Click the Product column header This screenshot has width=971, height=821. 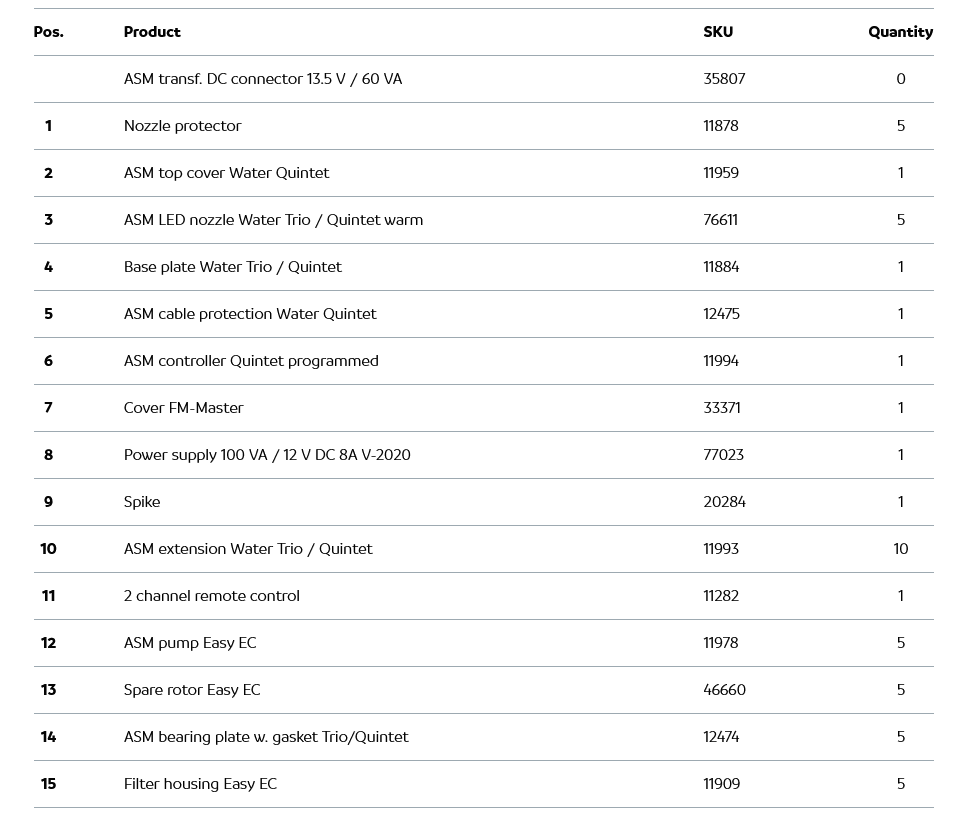click(152, 32)
